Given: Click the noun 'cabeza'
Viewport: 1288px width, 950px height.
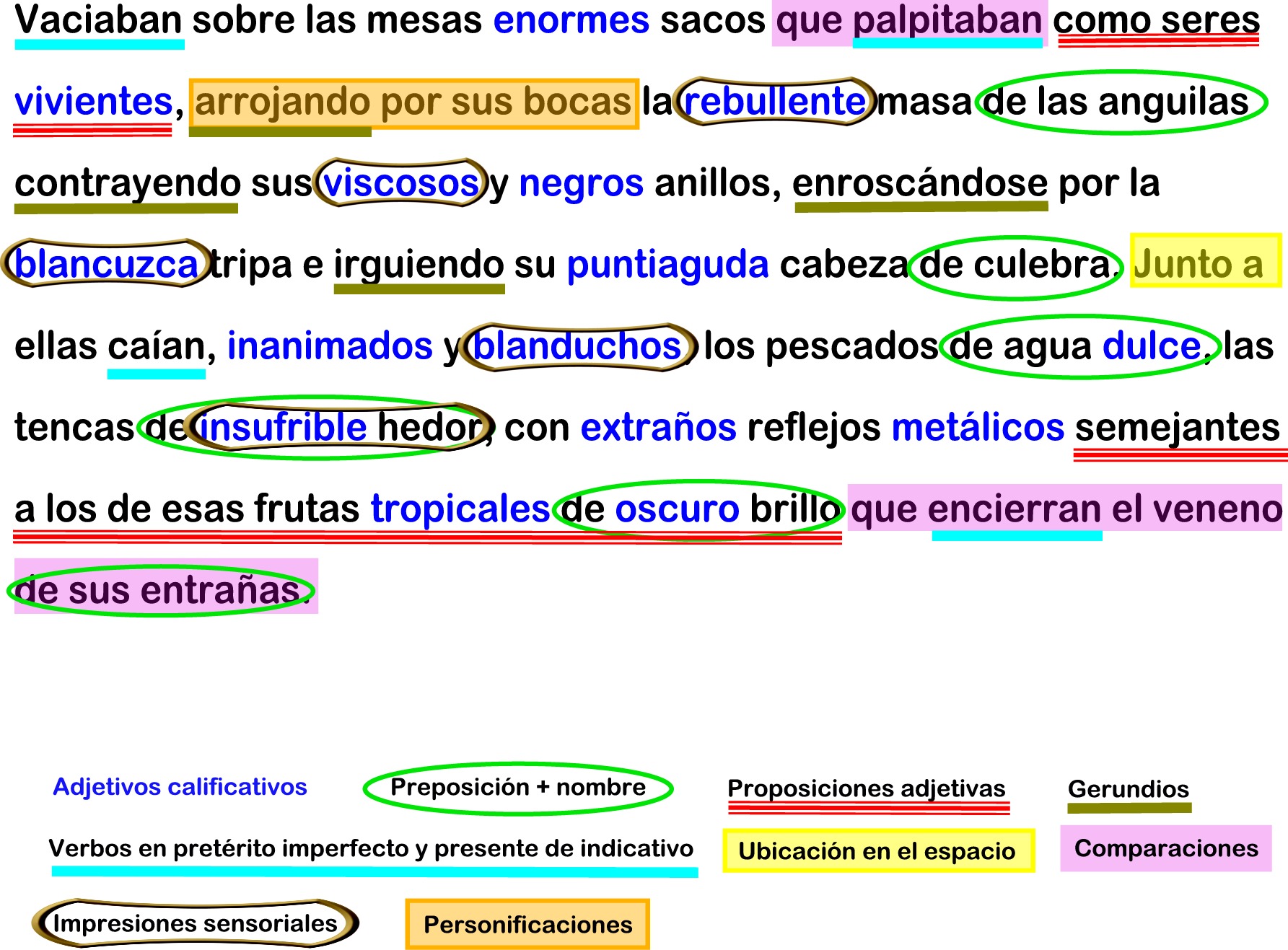Looking at the screenshot, I should coord(844,265).
